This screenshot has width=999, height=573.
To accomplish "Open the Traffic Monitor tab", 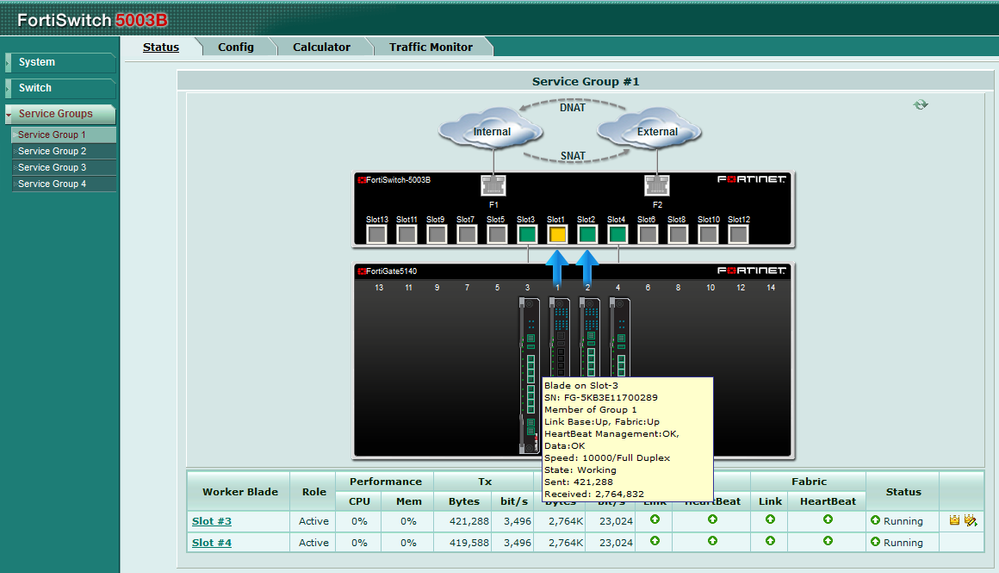I will point(431,47).
